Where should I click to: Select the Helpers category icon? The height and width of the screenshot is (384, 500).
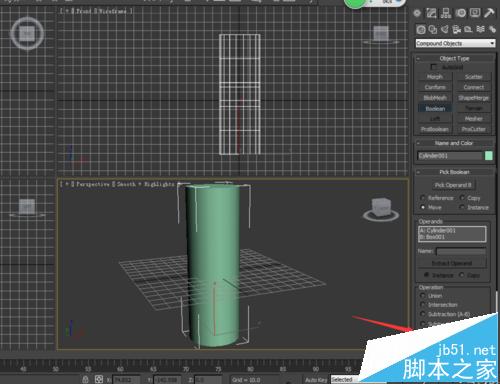(468, 30)
